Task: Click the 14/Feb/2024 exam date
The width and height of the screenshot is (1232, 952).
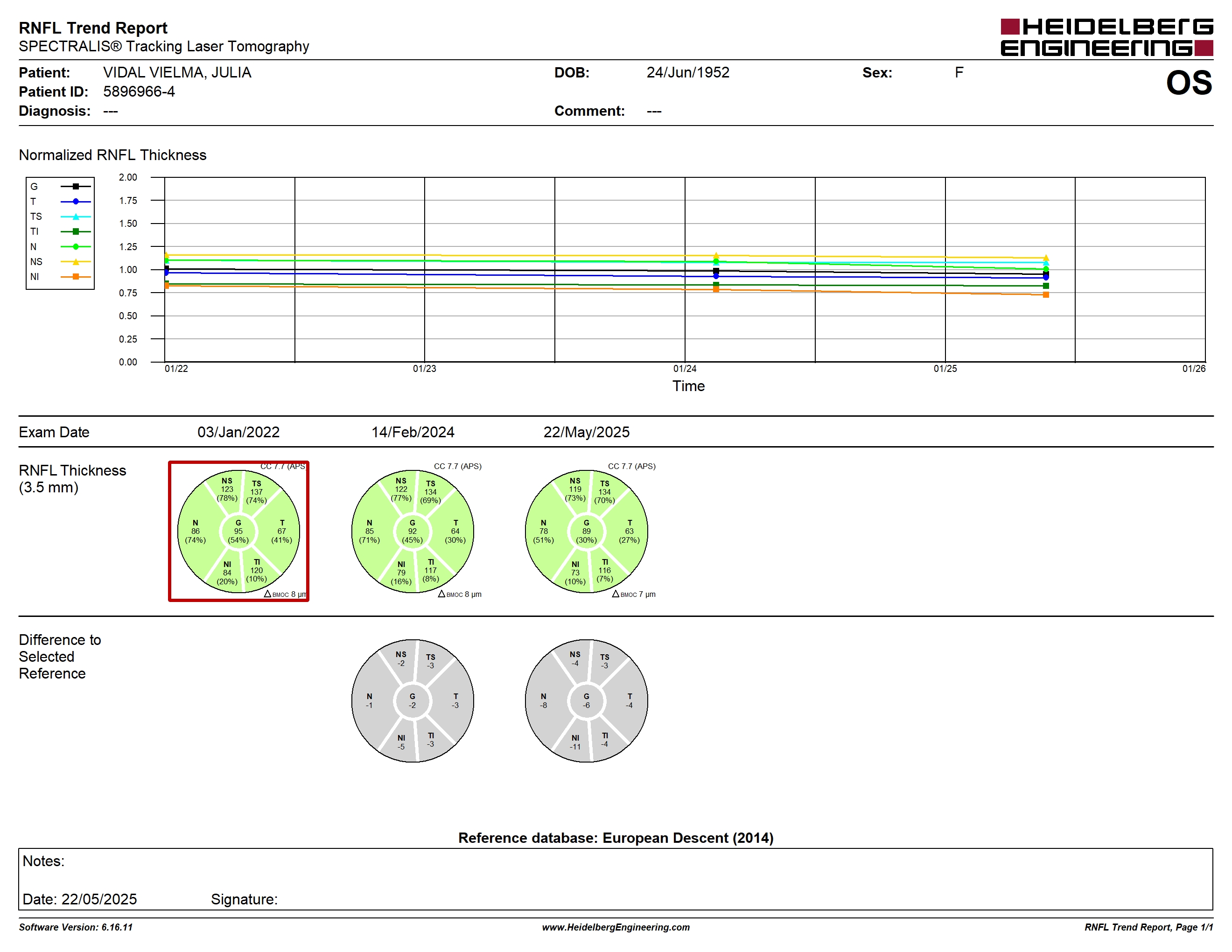Action: [413, 432]
